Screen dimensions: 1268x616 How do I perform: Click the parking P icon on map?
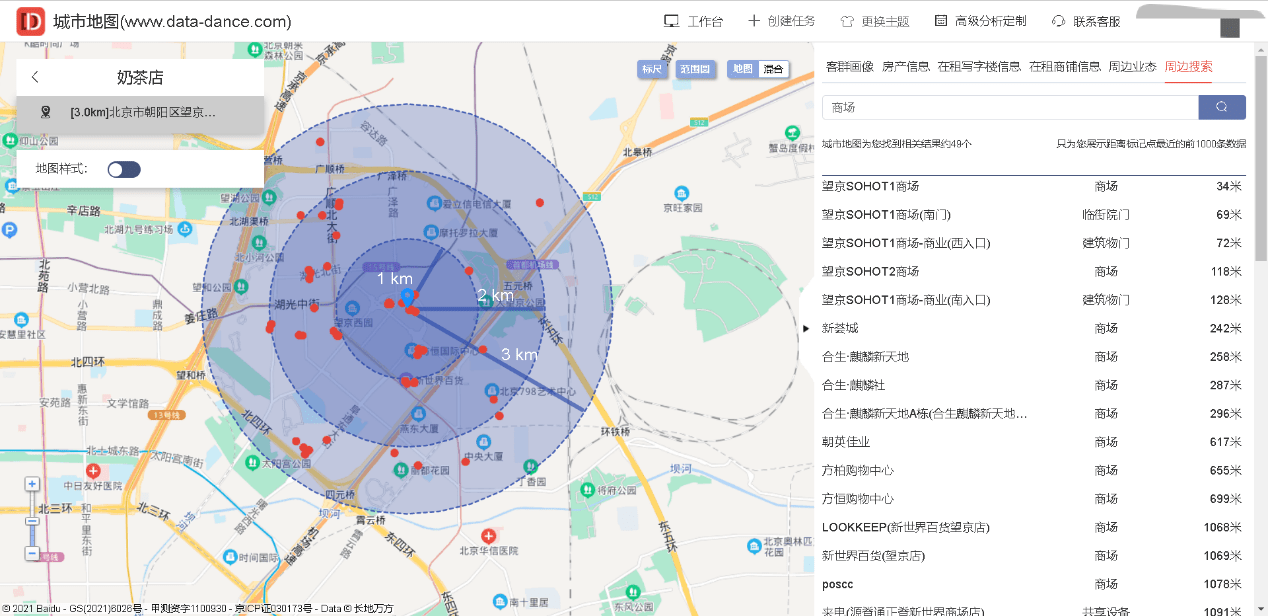click(x=9, y=230)
